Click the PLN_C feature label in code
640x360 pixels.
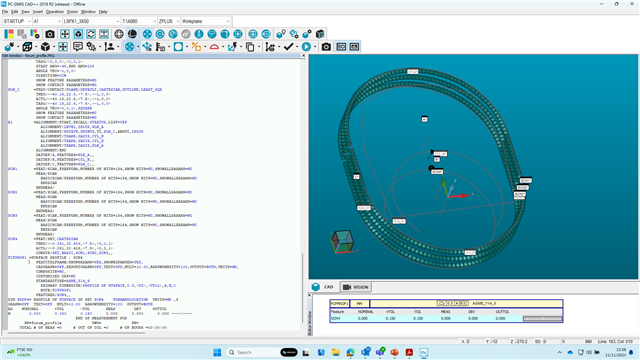pos(13,89)
